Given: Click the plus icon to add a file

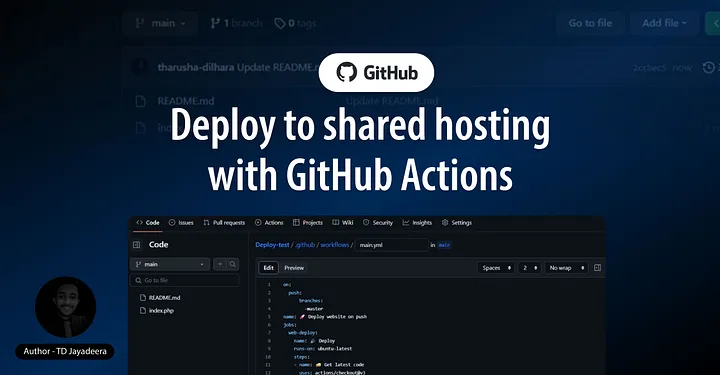Looking at the screenshot, I should 220,264.
